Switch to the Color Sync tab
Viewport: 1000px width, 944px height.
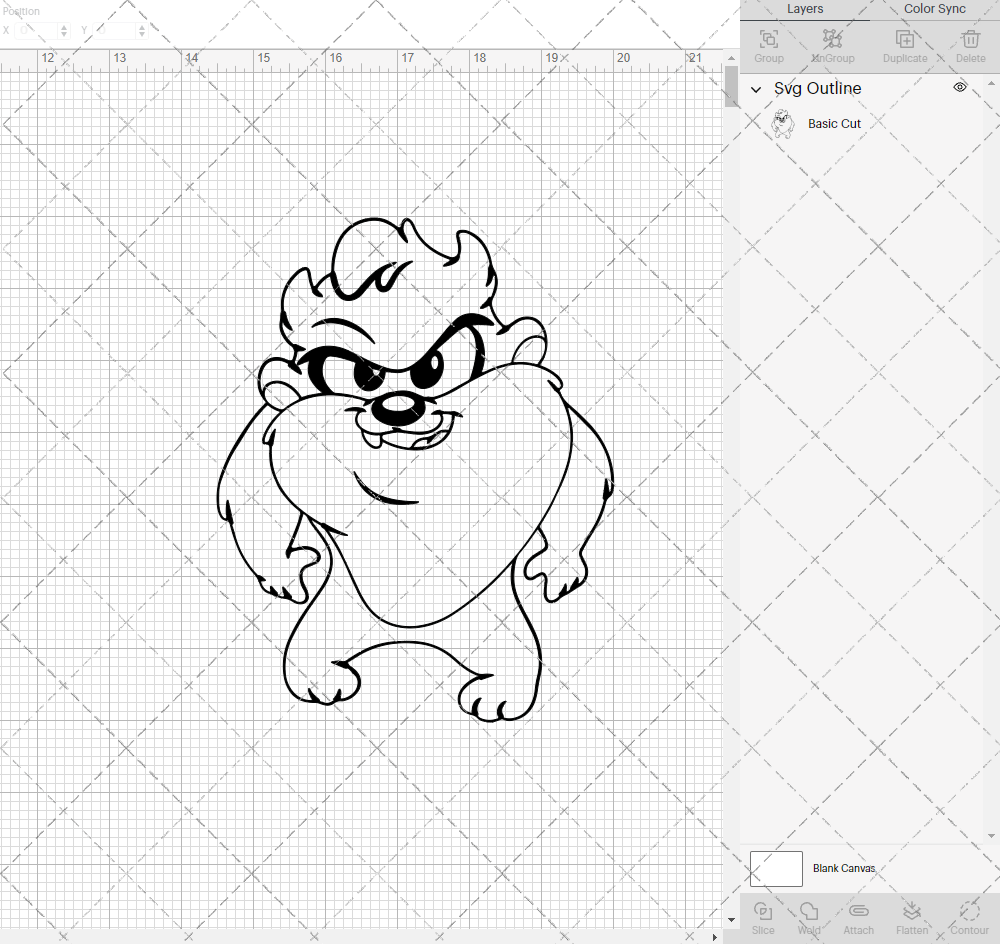[x=934, y=9]
